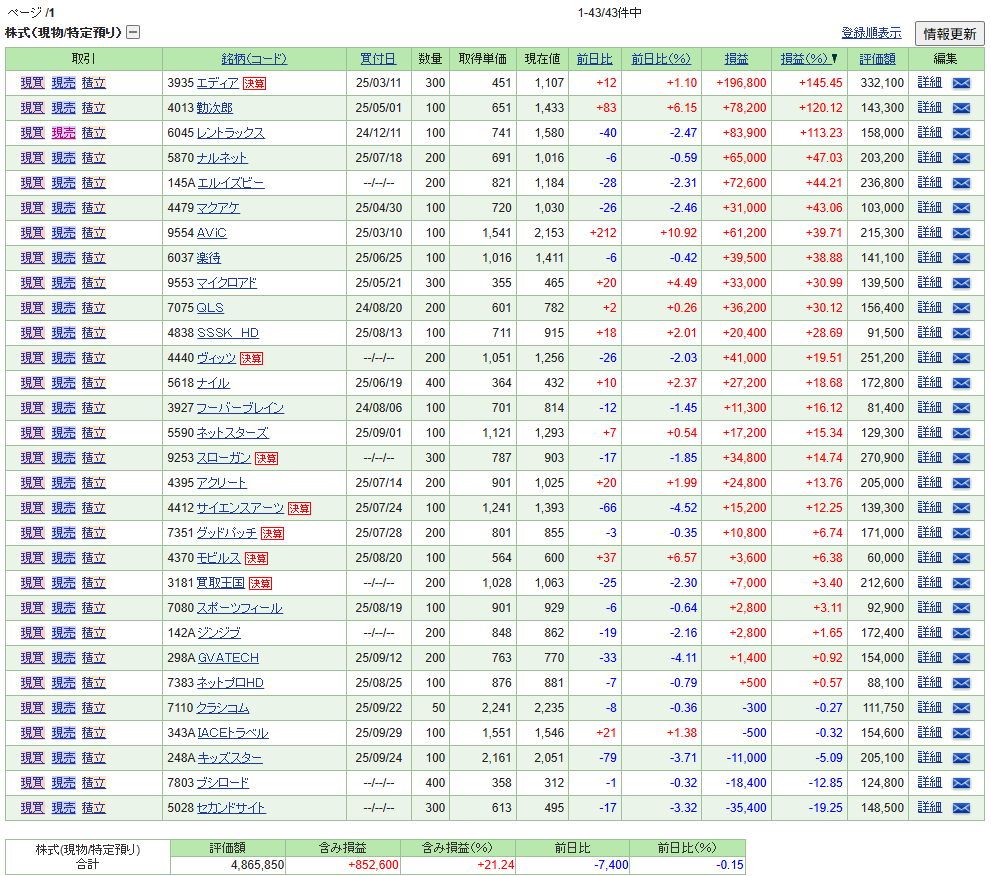Open the 登録順表示 link
Image resolution: width=991 pixels, height=876 pixels.
871,33
